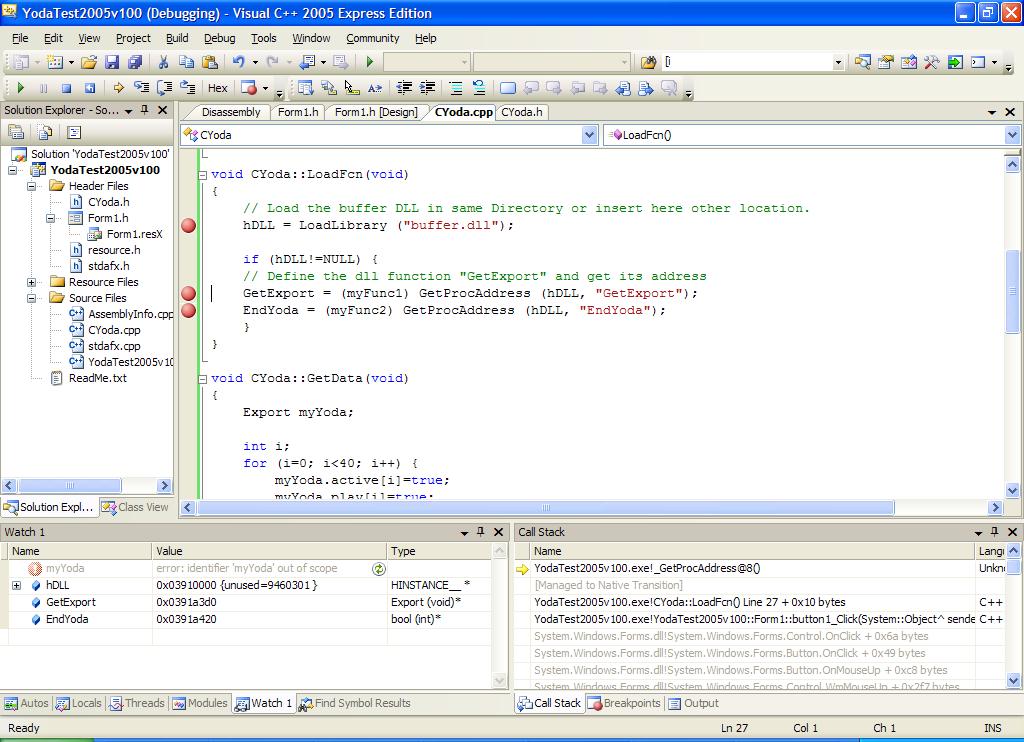
Task: Expand Resource Files folder
Action: 31,282
